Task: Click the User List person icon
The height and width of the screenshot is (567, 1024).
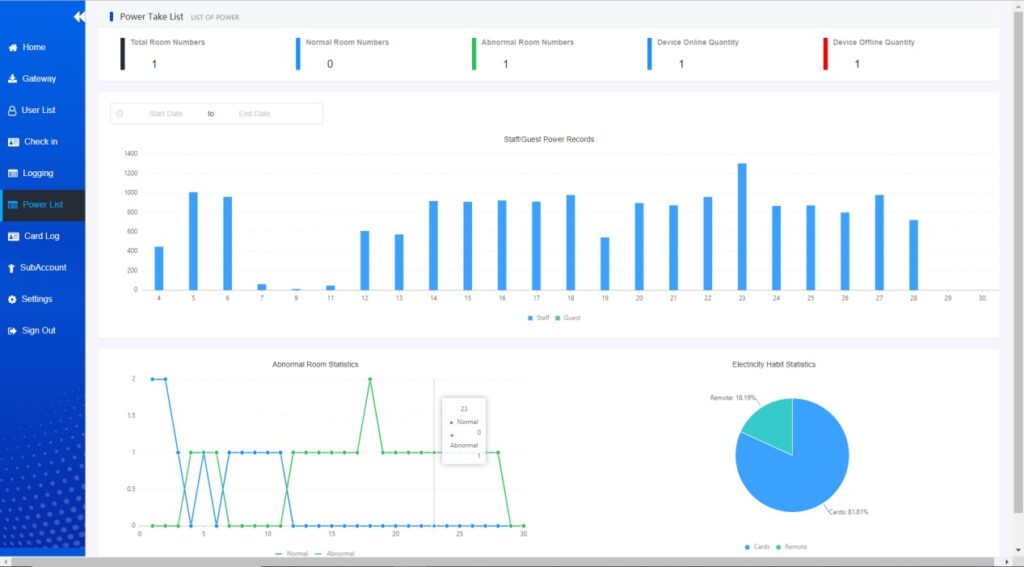Action: [12, 110]
